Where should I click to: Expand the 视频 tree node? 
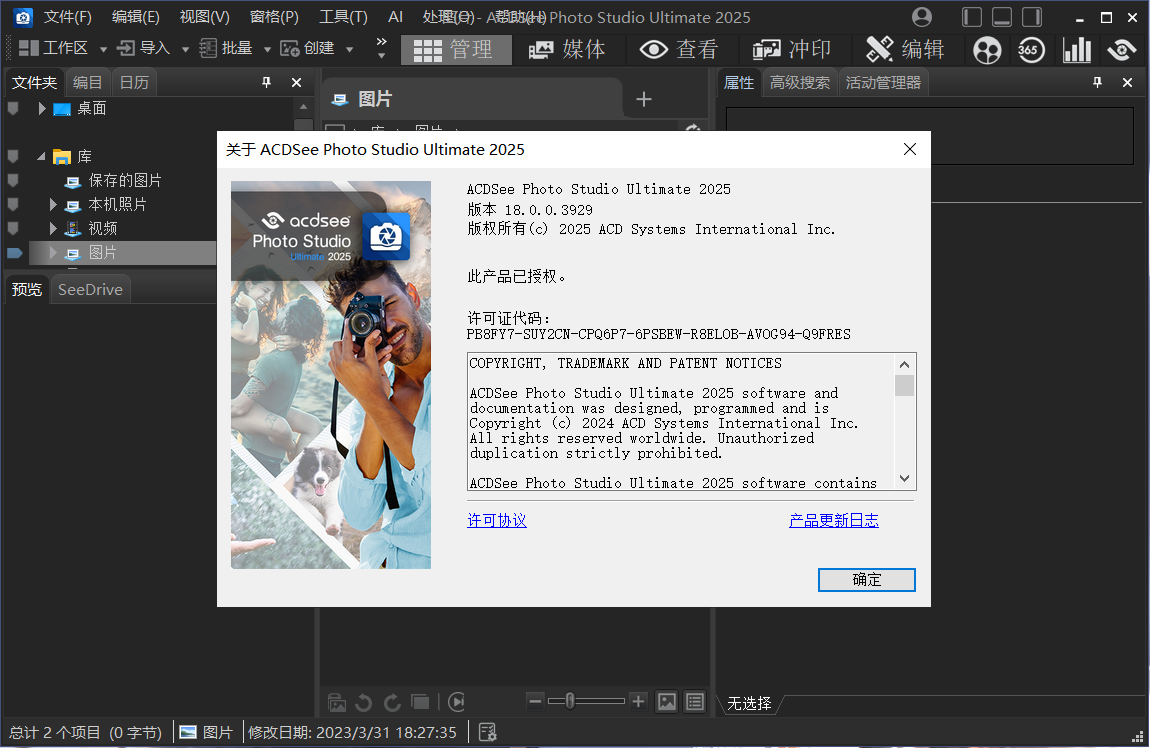pos(53,229)
